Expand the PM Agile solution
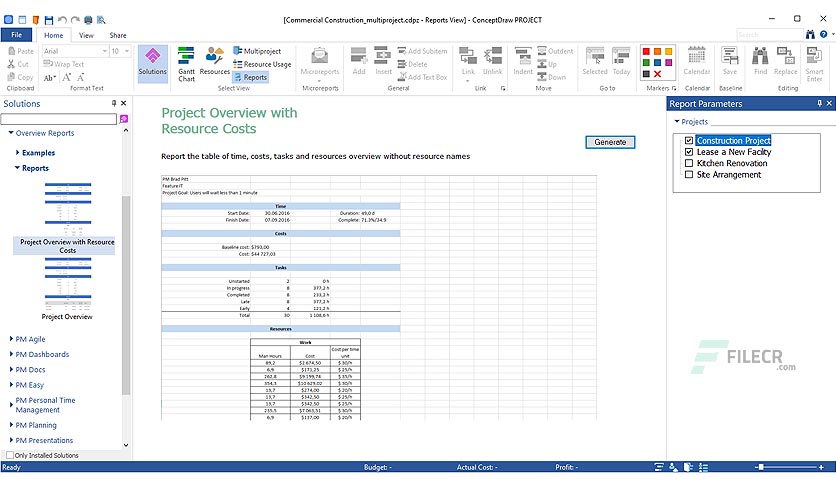 (x=11, y=338)
